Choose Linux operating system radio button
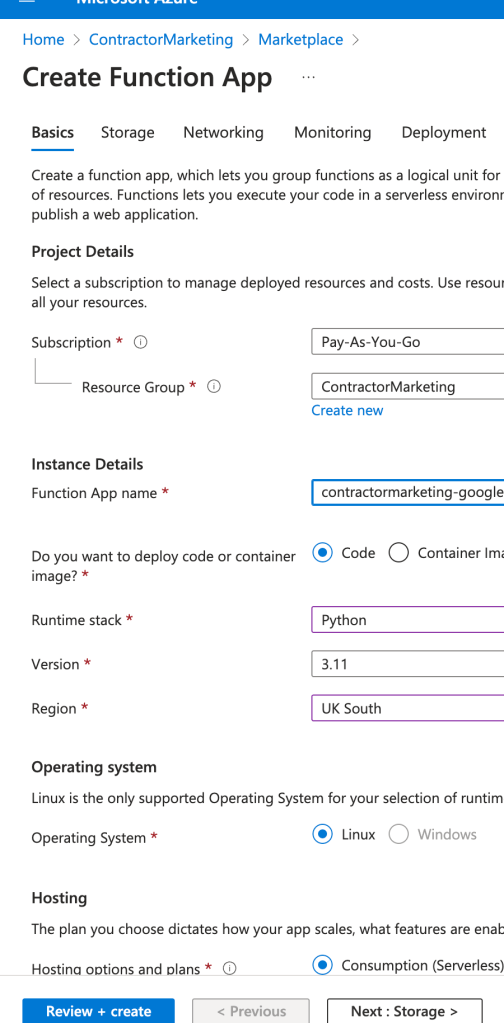 point(322,834)
